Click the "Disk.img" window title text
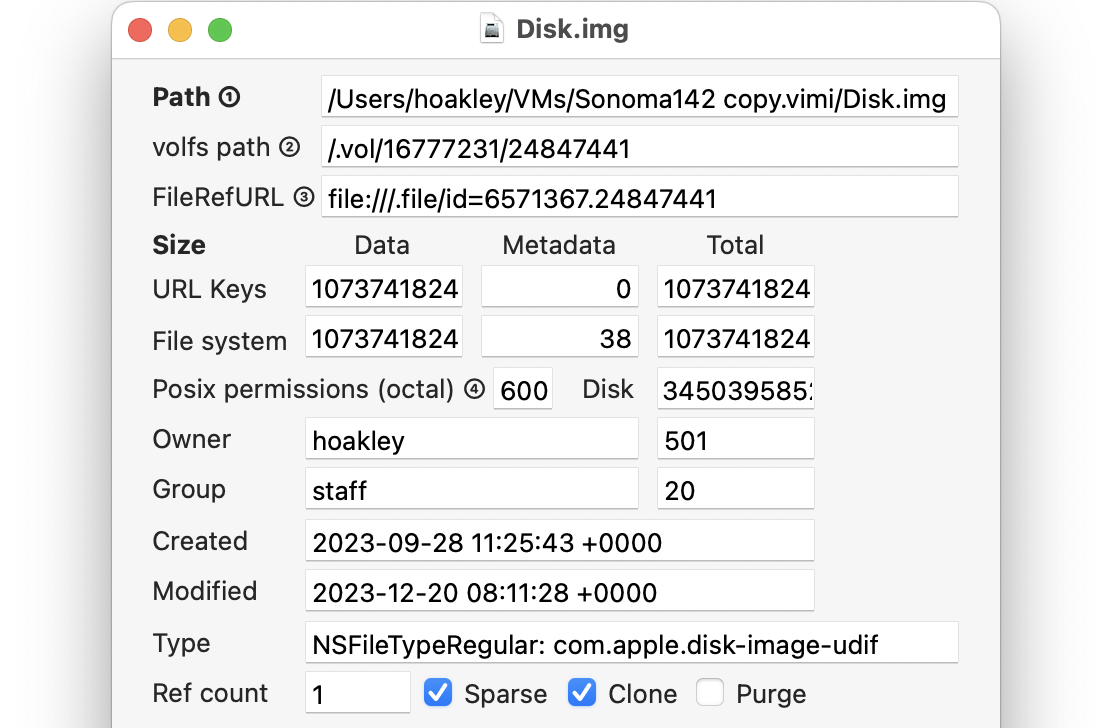1112x728 pixels. pyautogui.click(x=572, y=30)
